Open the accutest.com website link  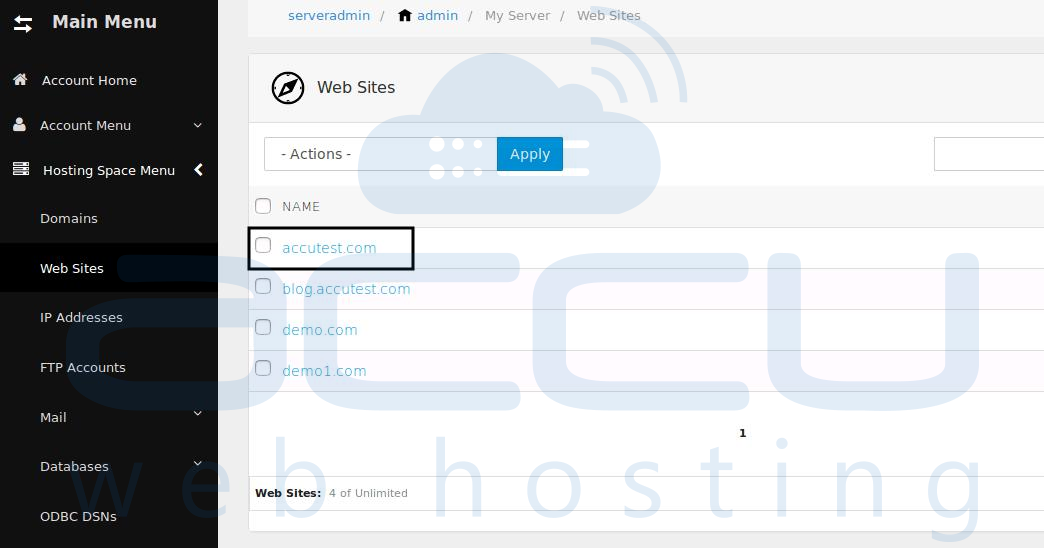(329, 248)
